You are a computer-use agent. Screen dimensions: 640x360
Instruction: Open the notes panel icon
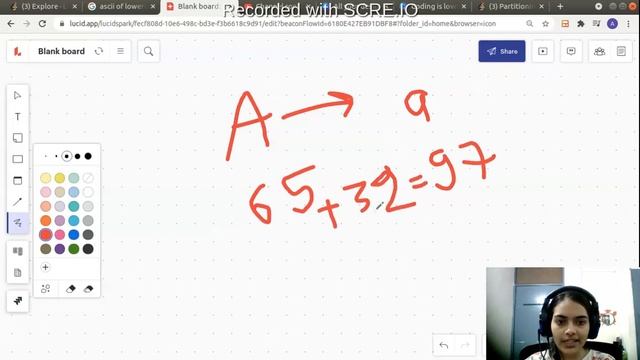click(621, 51)
